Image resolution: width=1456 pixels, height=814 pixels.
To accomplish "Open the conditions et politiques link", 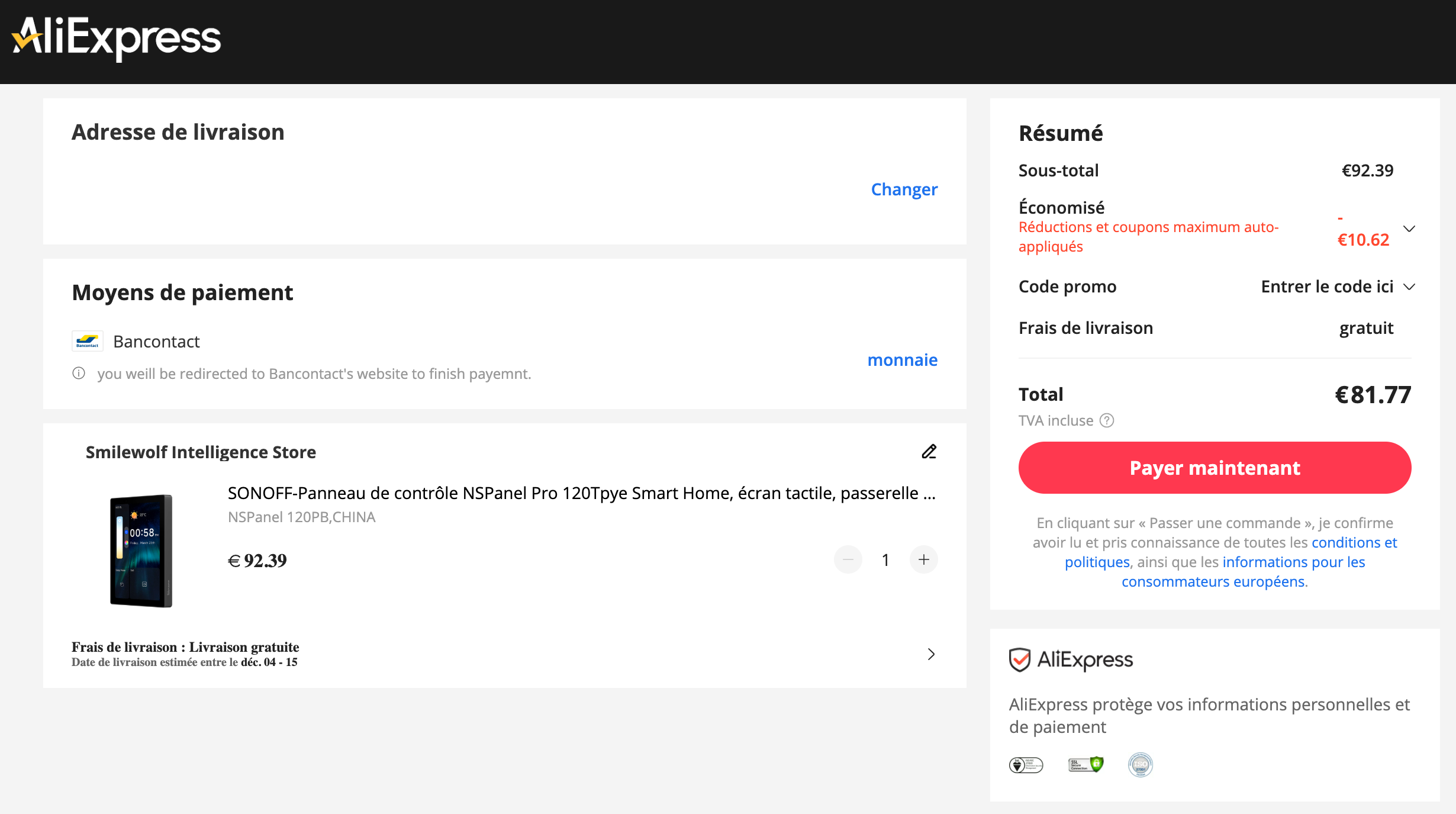I will (1354, 542).
